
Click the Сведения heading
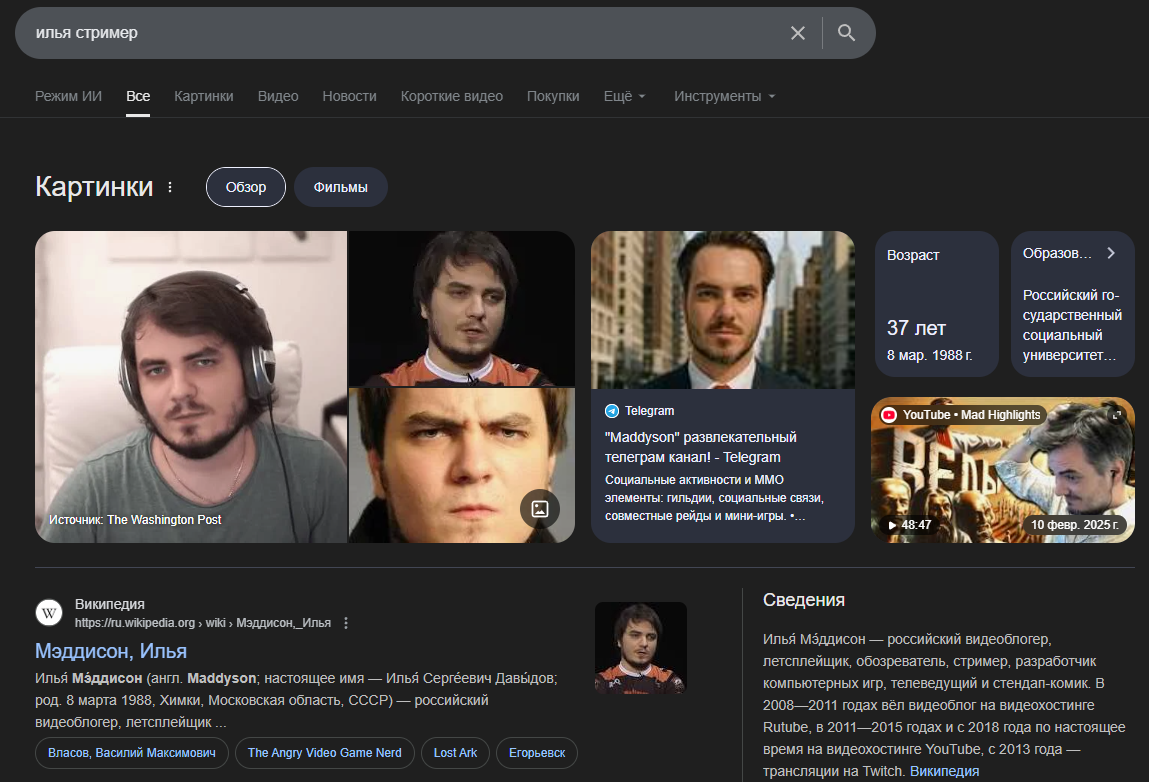point(804,600)
